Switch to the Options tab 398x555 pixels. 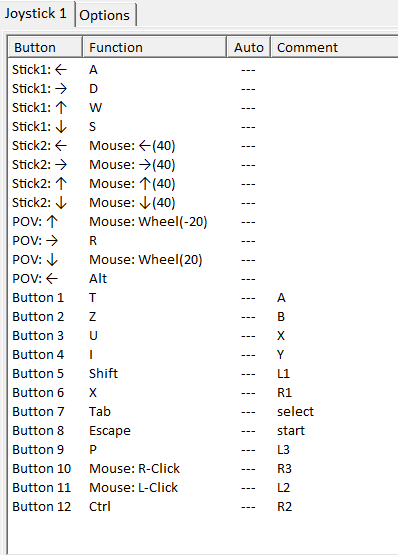pyautogui.click(x=105, y=15)
